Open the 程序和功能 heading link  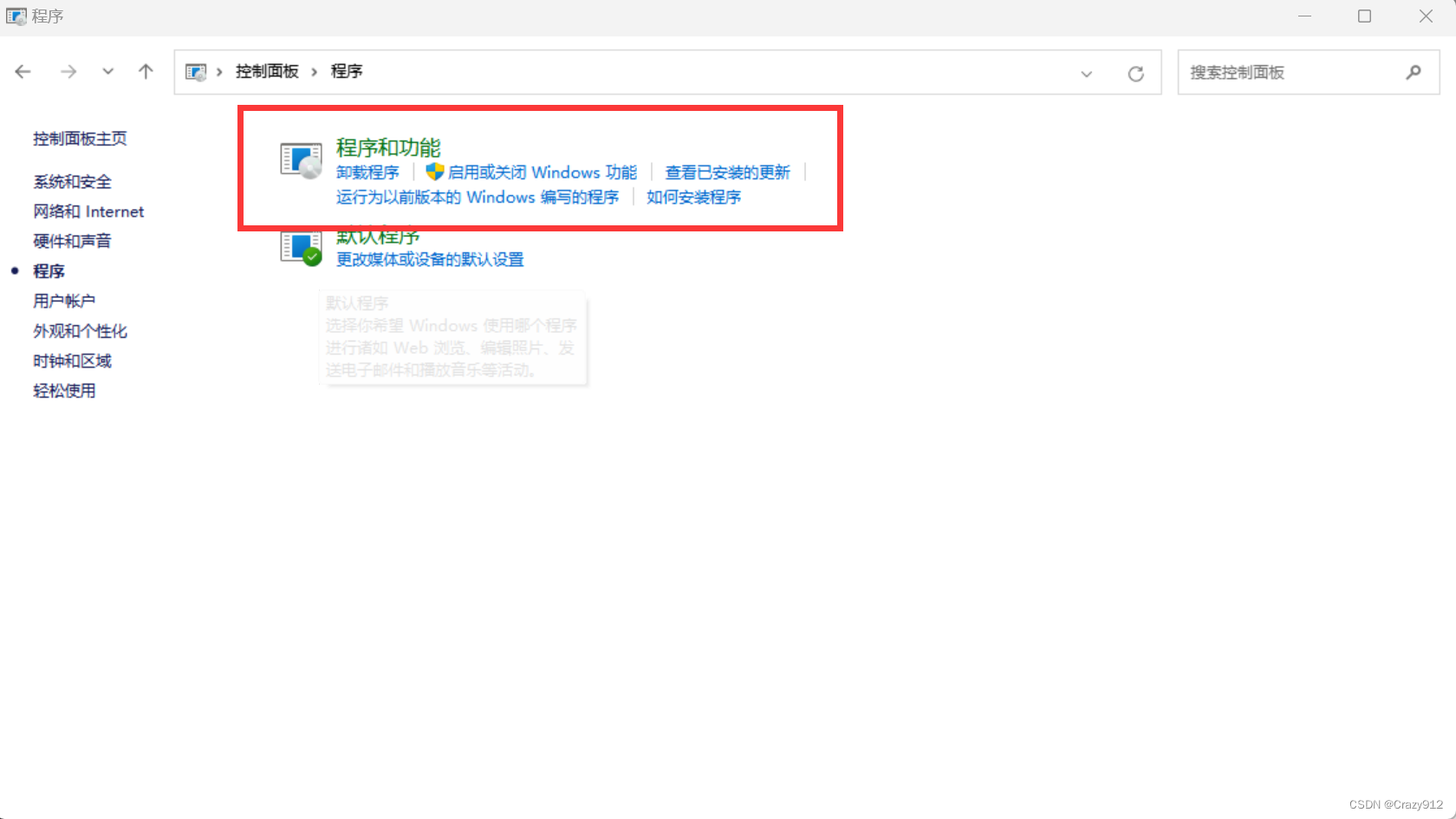point(388,147)
